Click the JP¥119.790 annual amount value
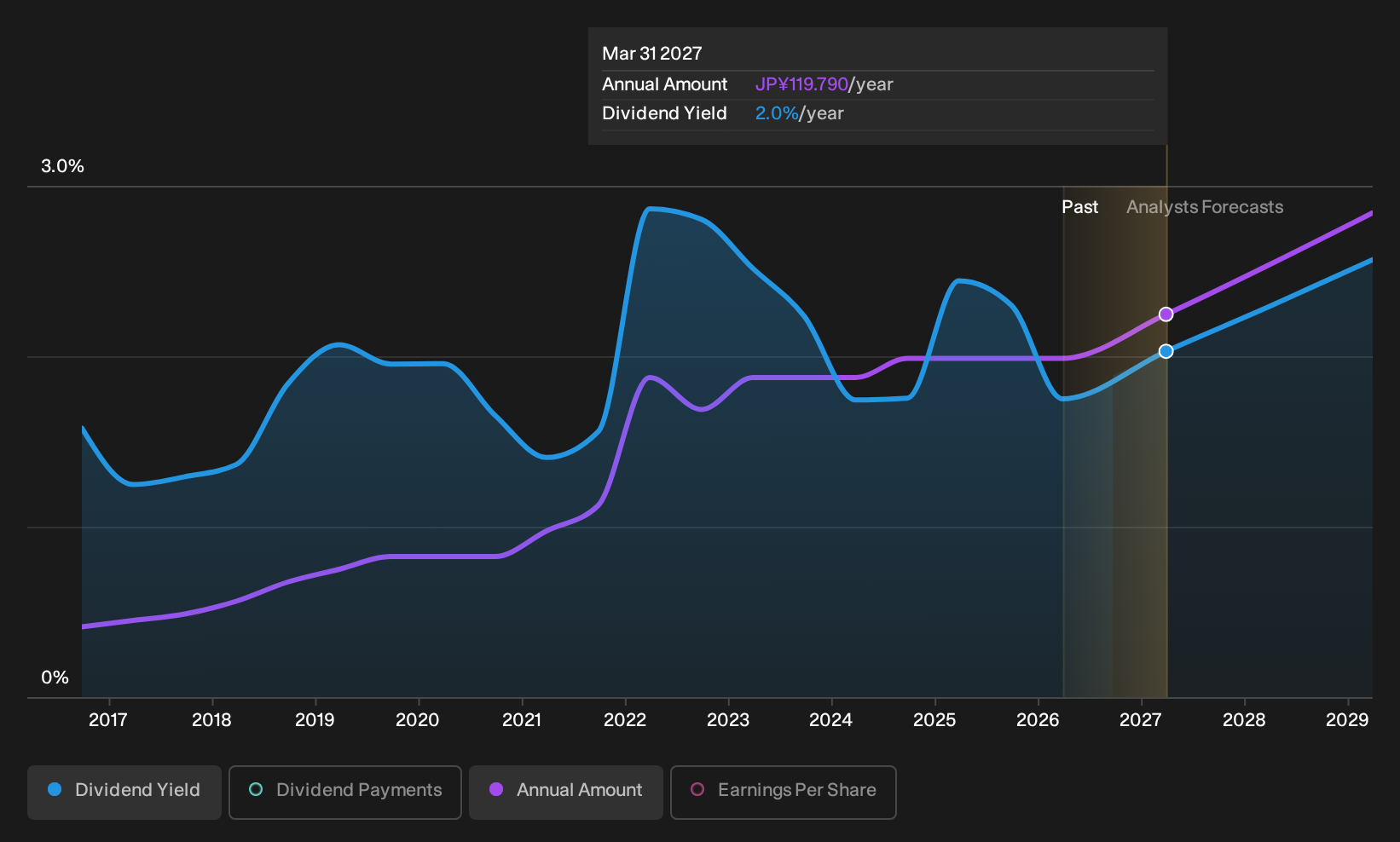Viewport: 1400px width, 842px height. pos(801,84)
